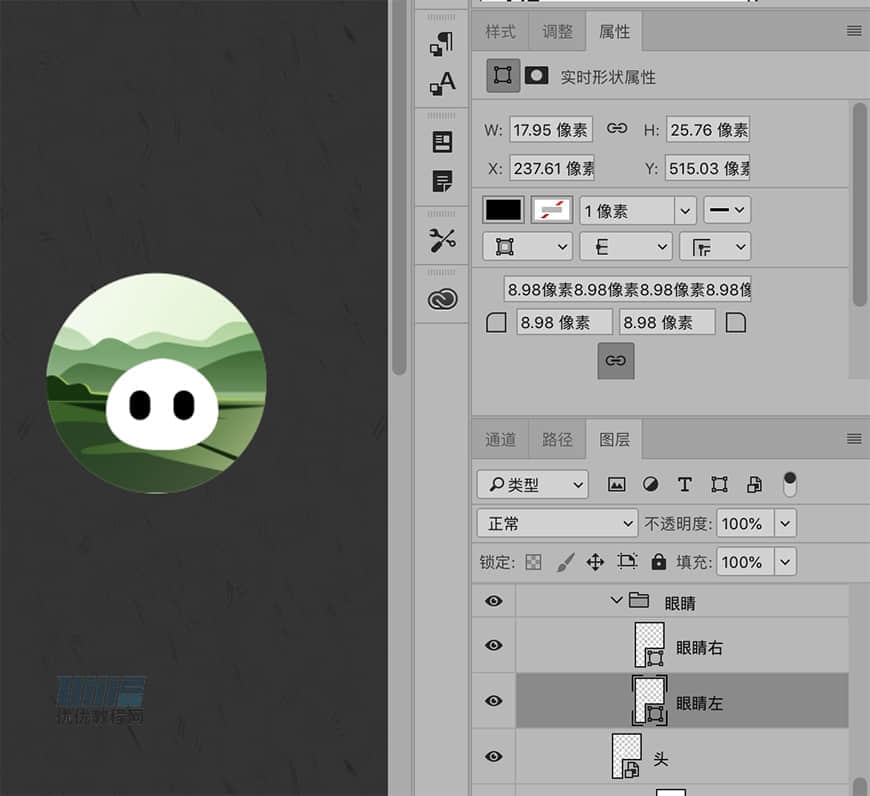Toggle visibility of the 头 layer
This screenshot has width=870, height=796.
click(493, 758)
